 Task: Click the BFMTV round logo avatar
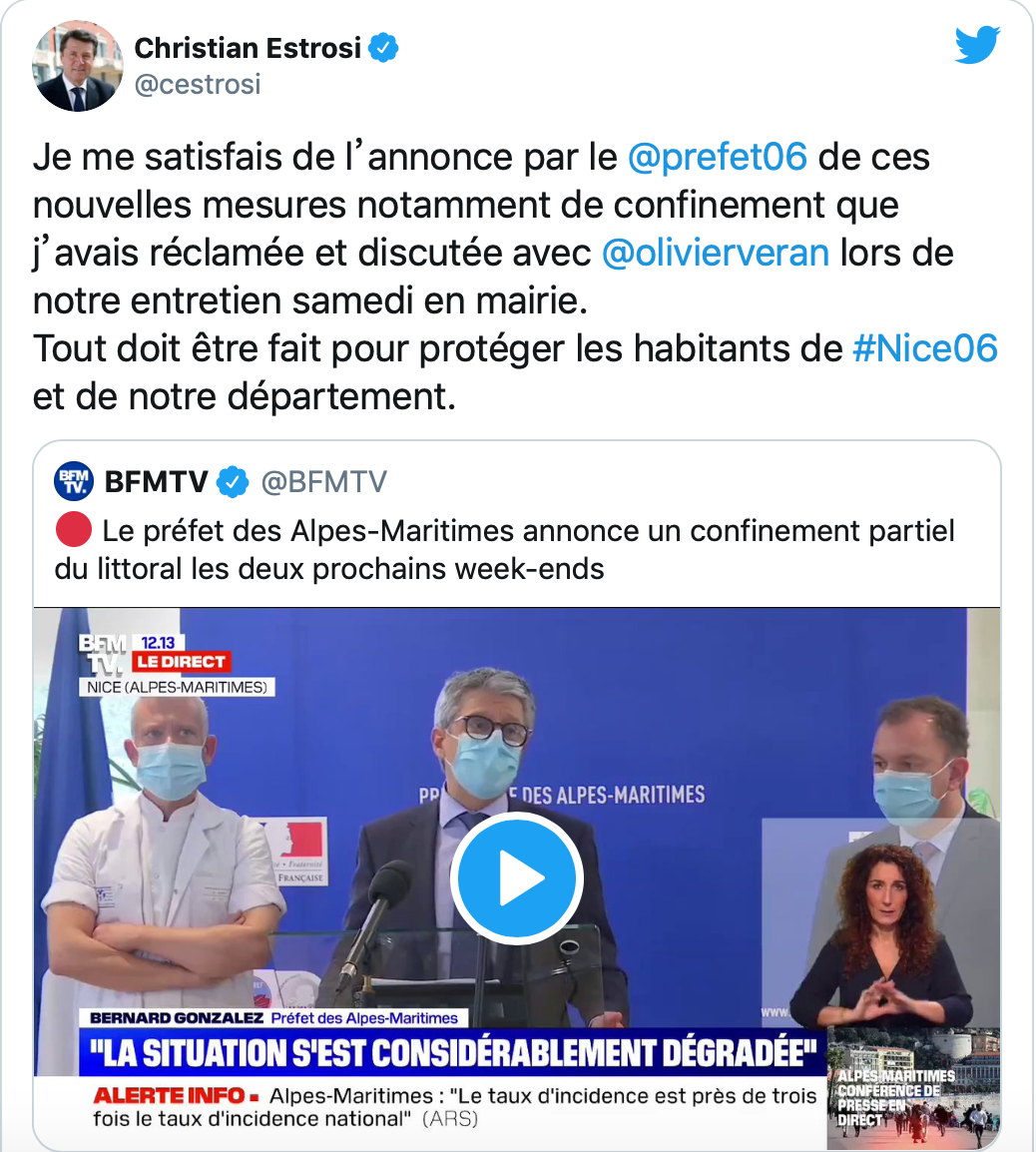(x=74, y=481)
